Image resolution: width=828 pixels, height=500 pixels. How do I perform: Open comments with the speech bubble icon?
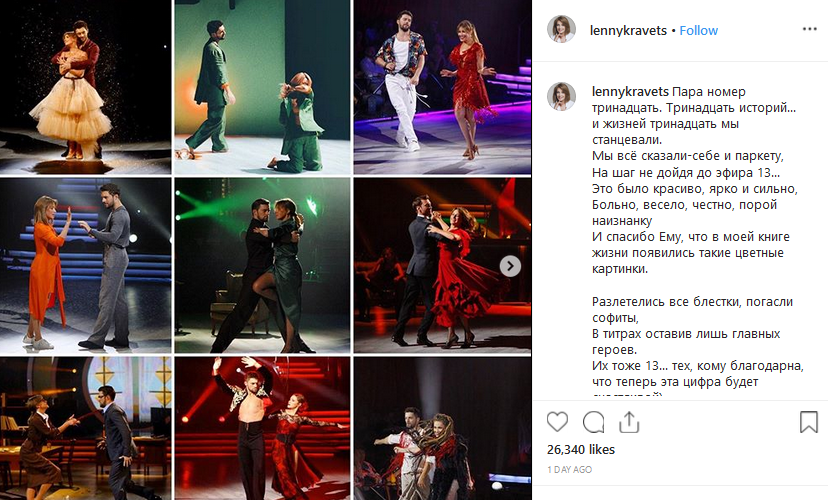594,422
